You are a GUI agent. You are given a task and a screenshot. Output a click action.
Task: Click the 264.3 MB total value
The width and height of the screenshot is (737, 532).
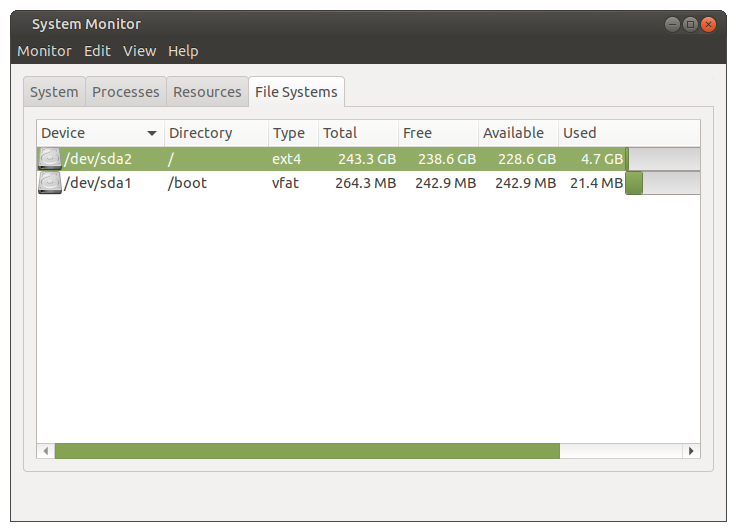point(366,183)
